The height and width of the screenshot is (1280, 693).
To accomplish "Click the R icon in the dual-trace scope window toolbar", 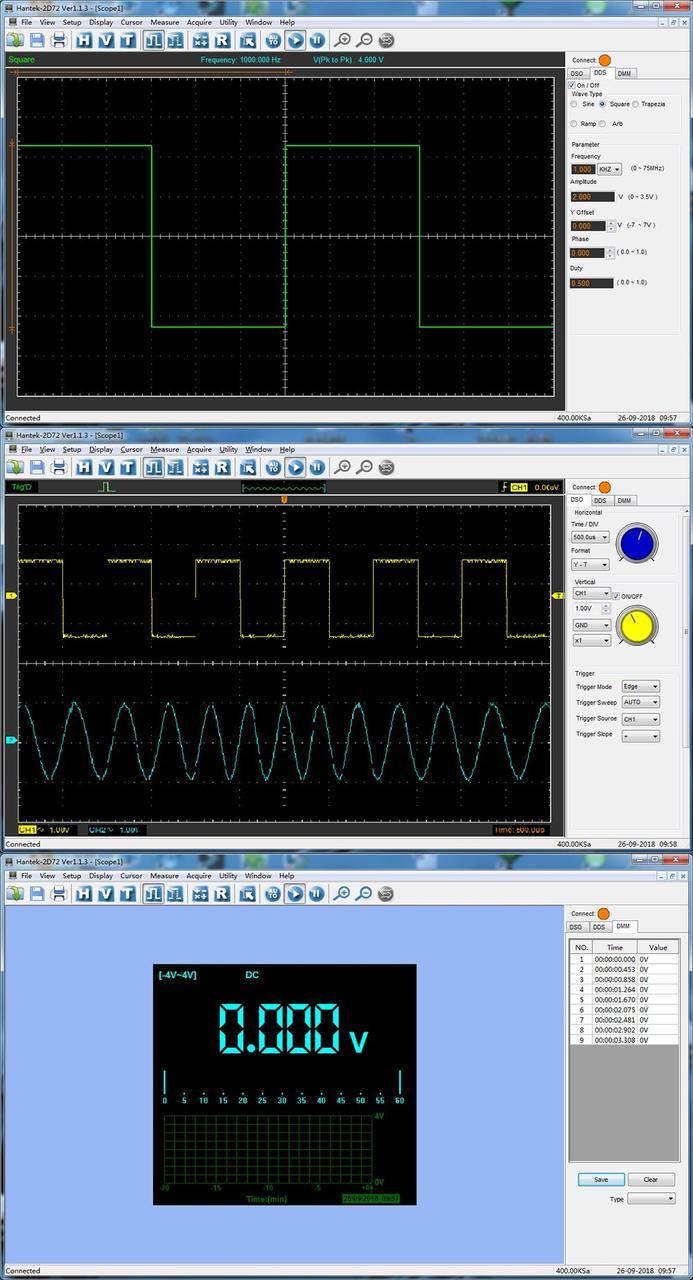I will [x=222, y=467].
